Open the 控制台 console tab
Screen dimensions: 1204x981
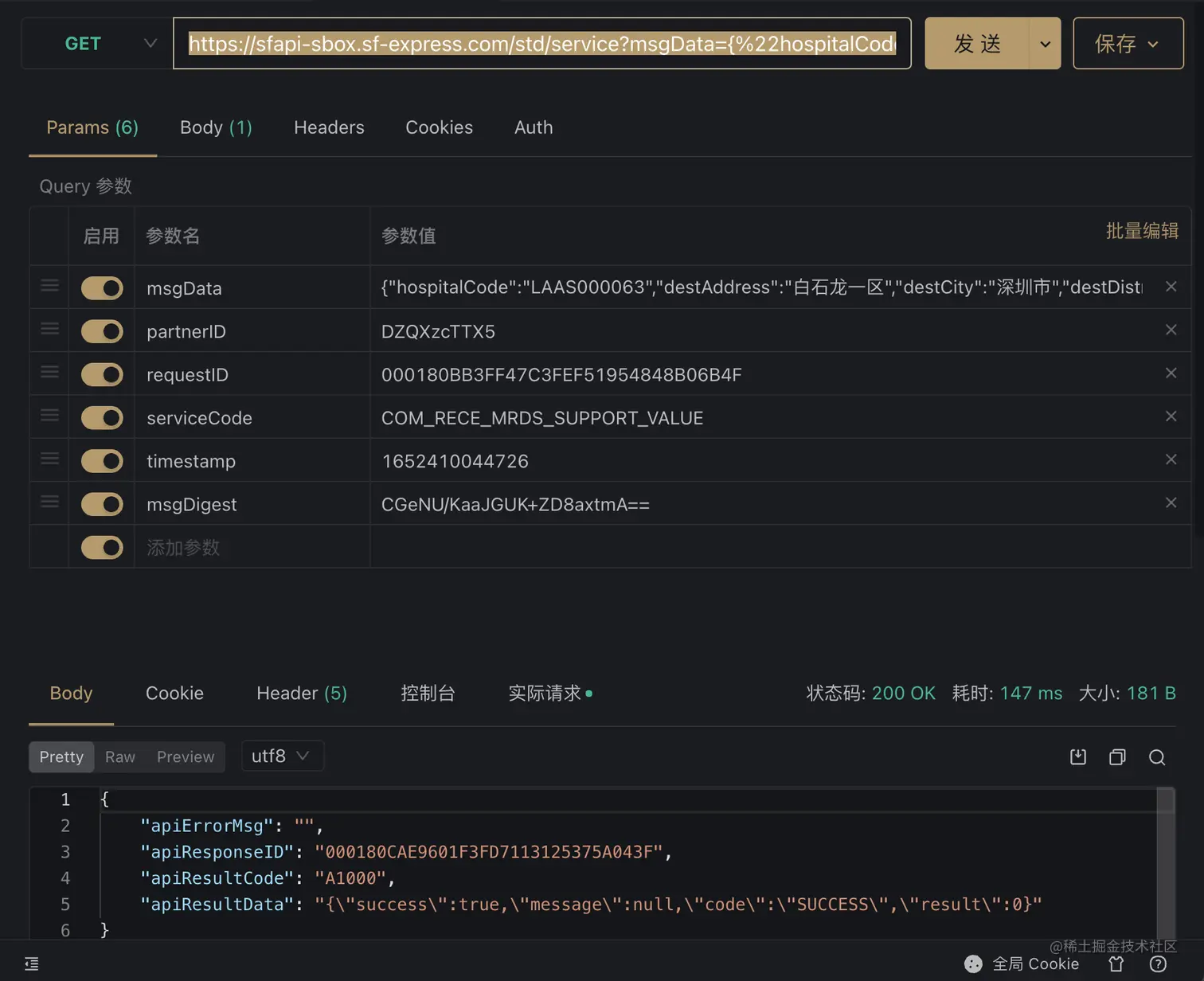click(x=428, y=694)
